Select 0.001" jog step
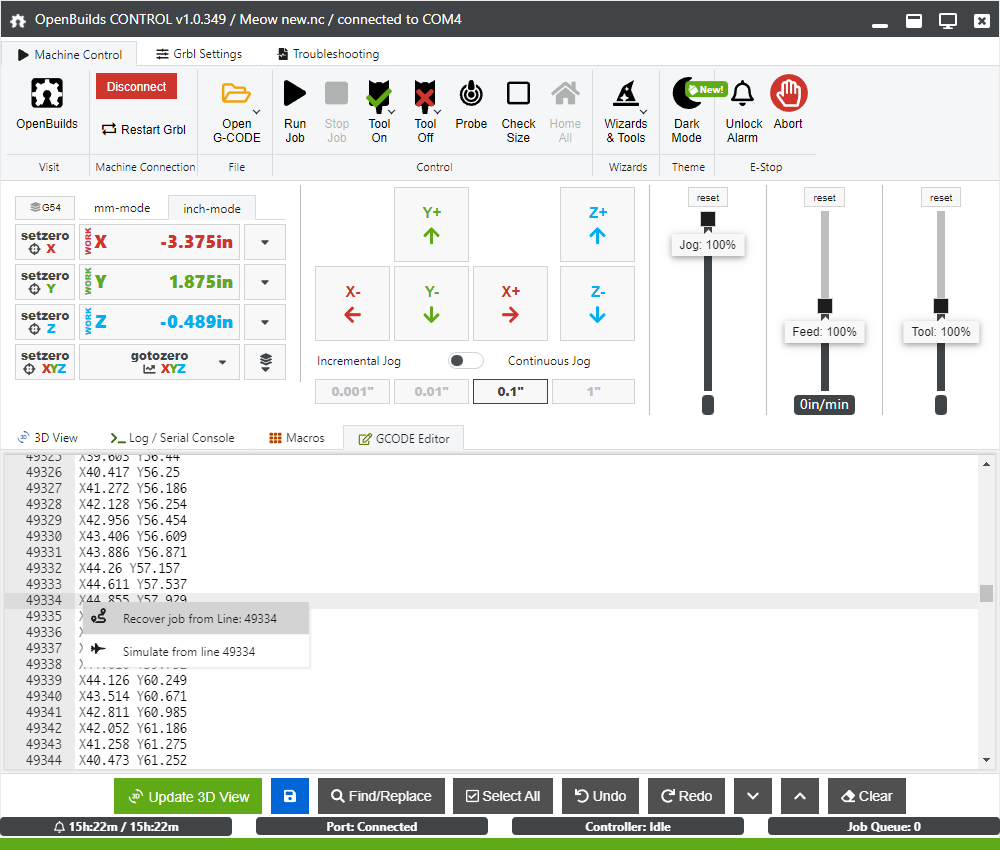1000x850 pixels. [353, 392]
